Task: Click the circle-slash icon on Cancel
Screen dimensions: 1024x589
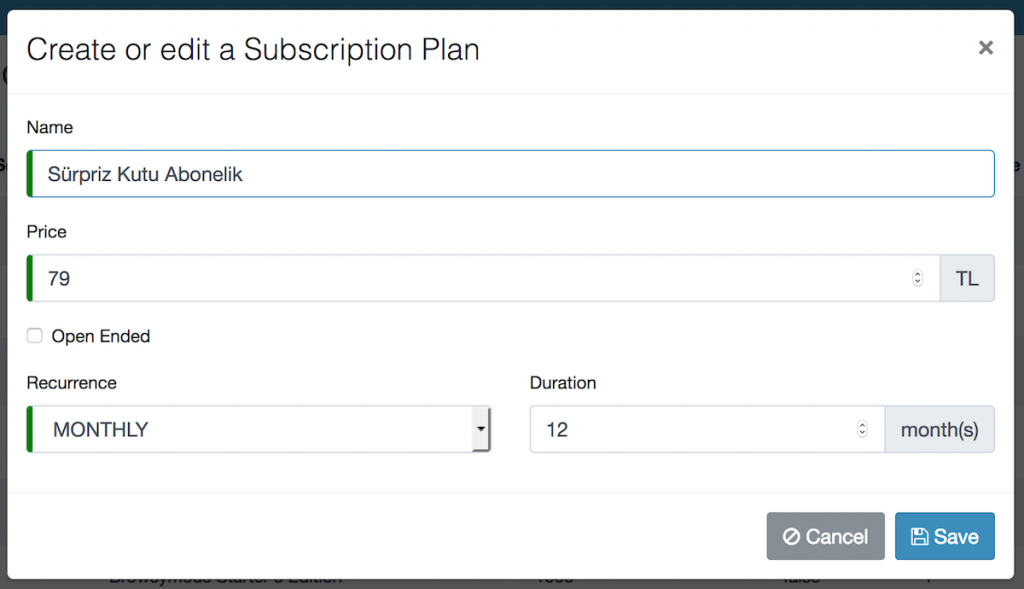Action: coord(791,537)
